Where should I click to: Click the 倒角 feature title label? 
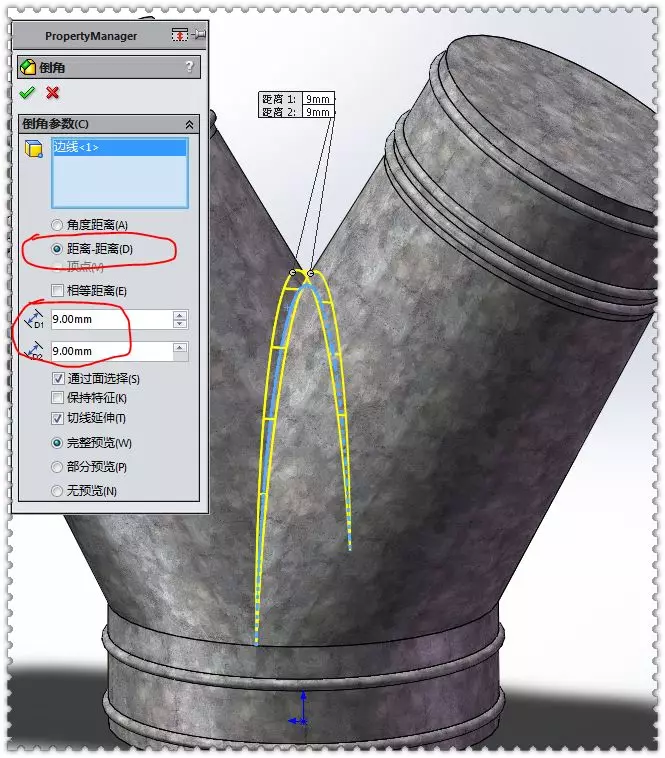click(x=52, y=67)
